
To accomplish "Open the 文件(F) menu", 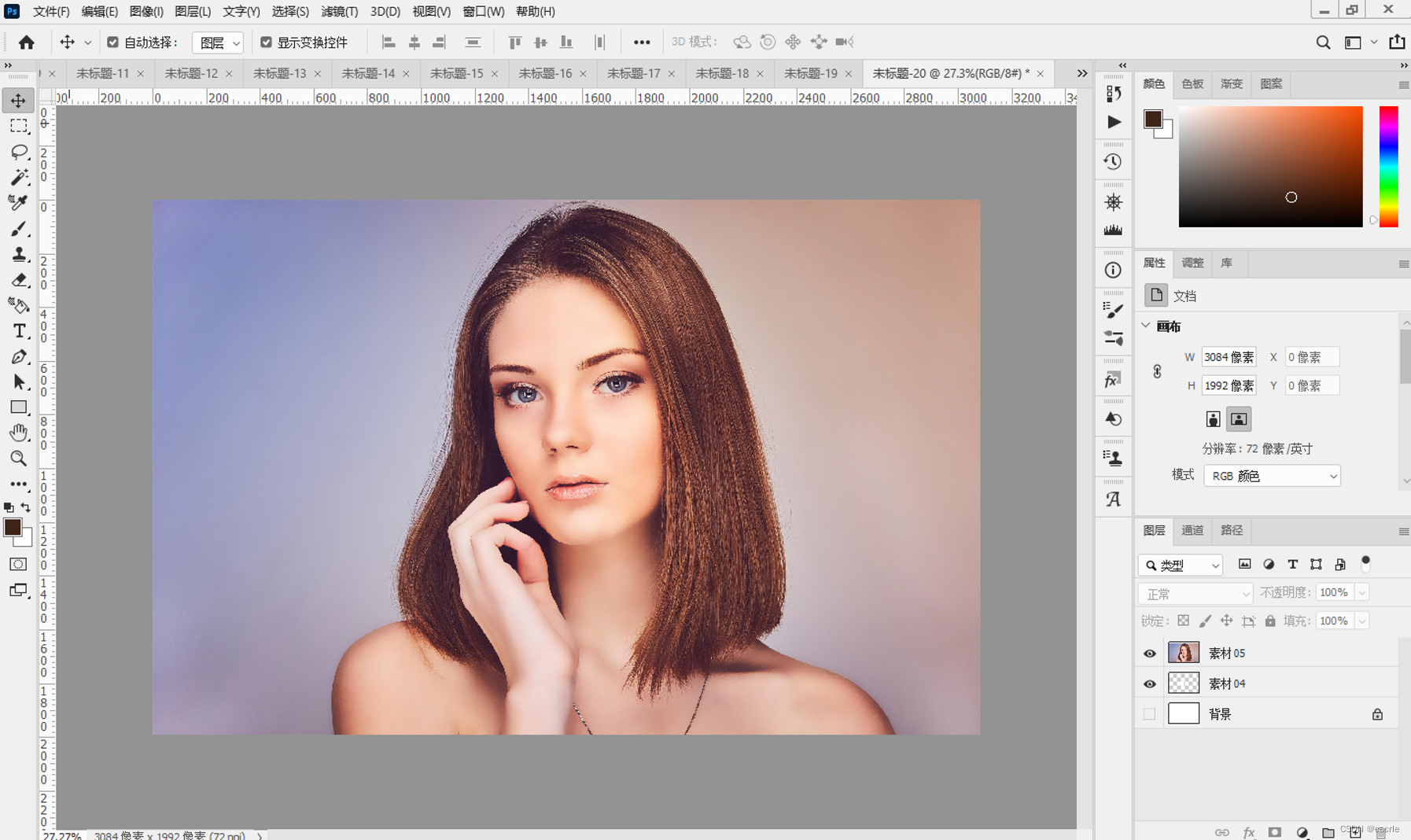I will click(51, 11).
